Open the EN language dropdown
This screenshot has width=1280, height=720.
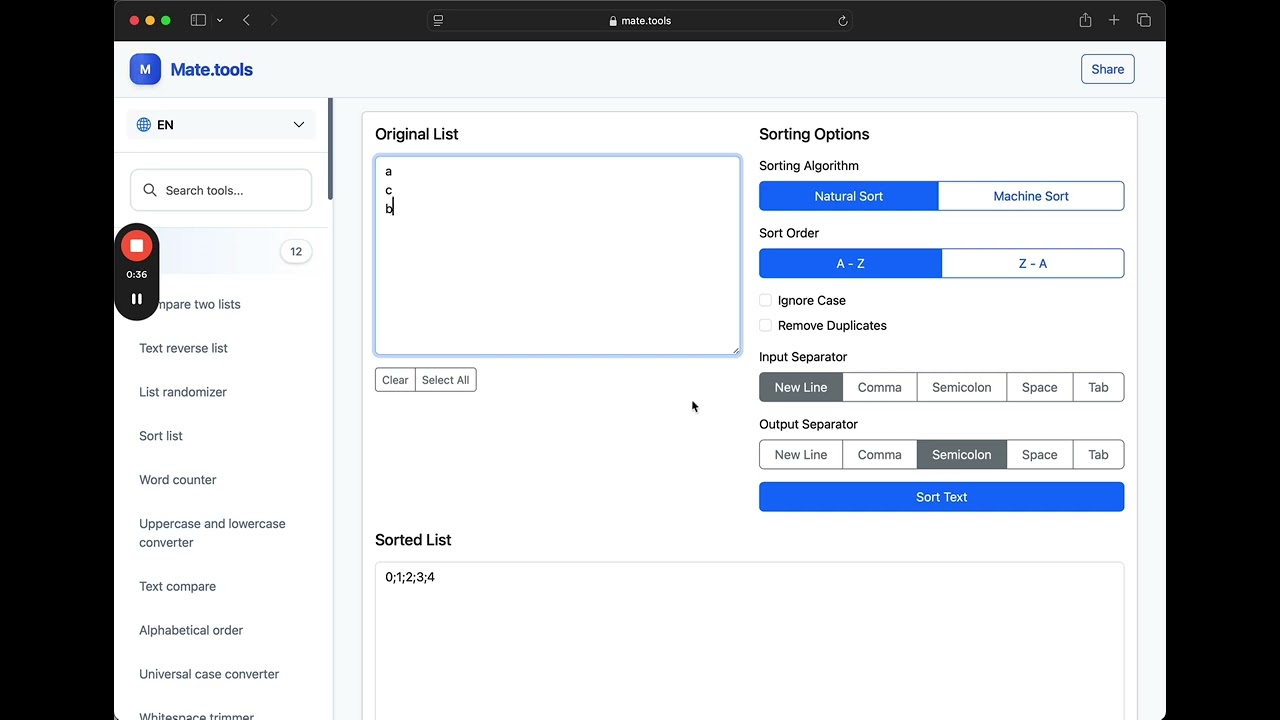point(221,125)
